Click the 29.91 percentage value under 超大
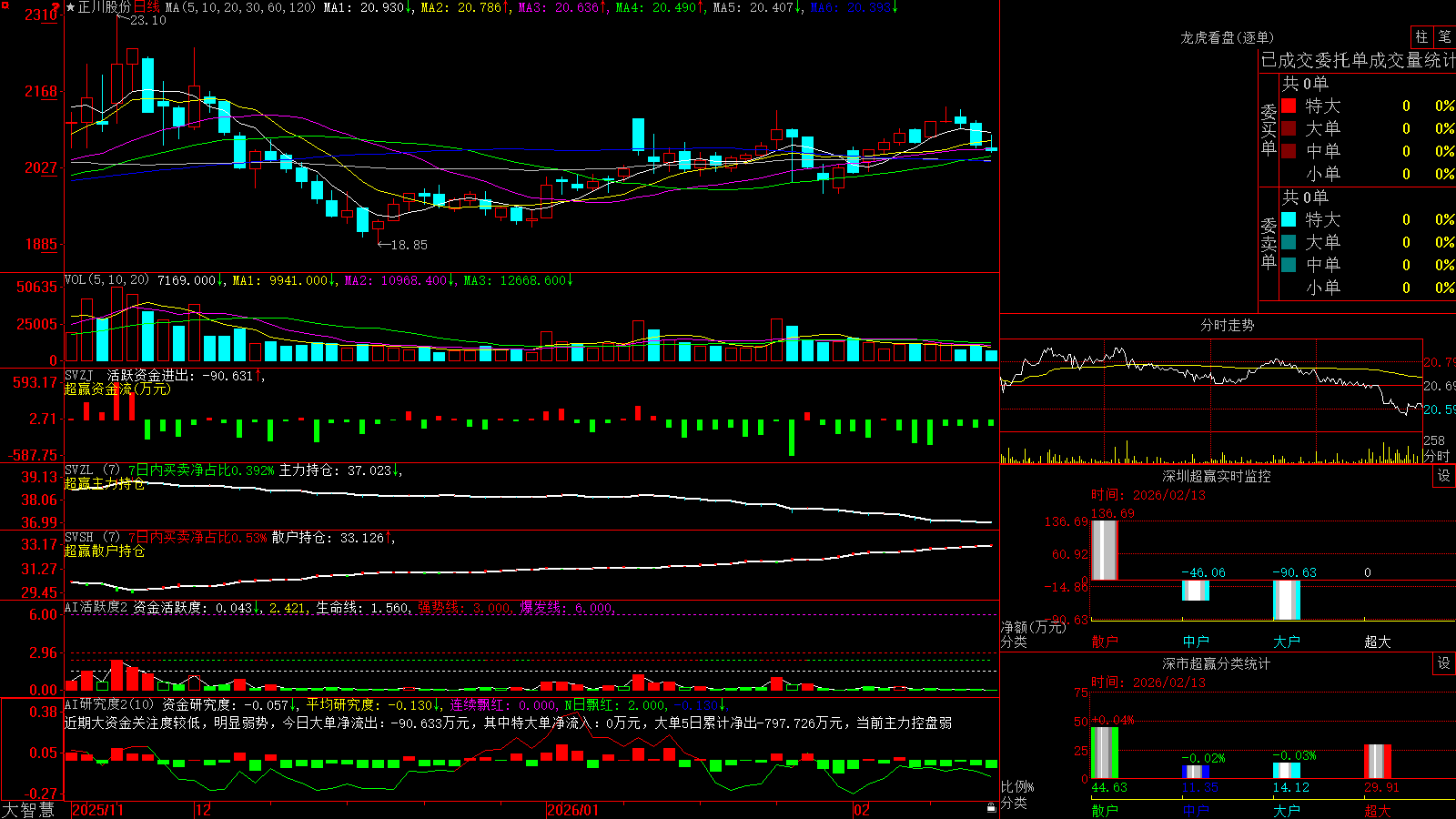This screenshot has width=1456, height=819. 1382,787
